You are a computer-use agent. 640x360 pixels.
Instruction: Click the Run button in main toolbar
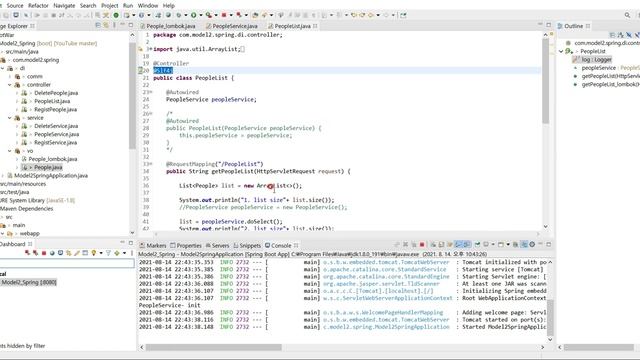[193, 15]
